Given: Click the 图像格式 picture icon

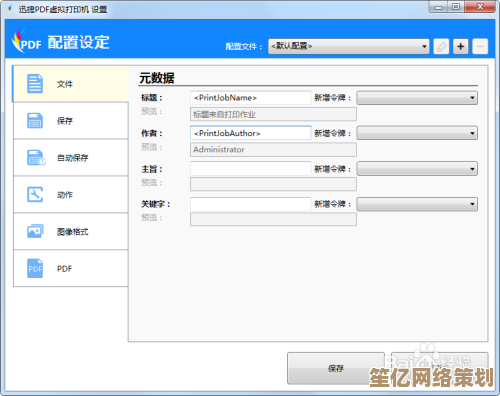Looking at the screenshot, I should (x=35, y=231).
